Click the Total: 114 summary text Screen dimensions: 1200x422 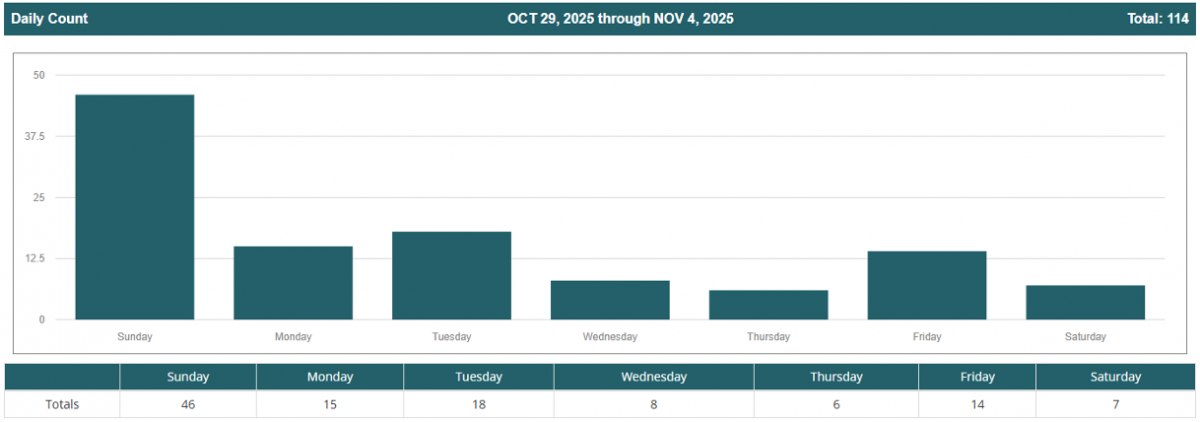(1157, 19)
